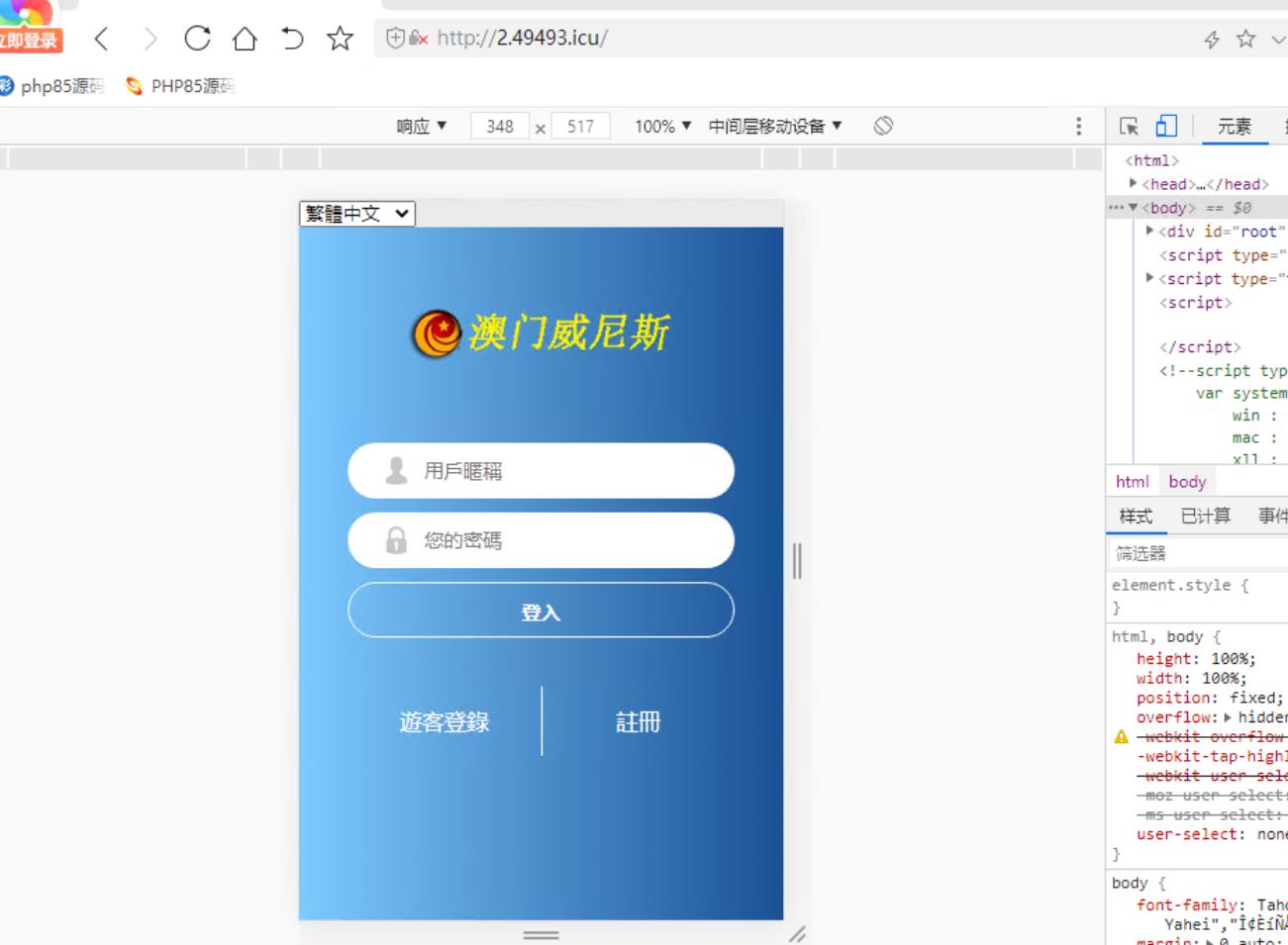Activate inspect element picker icon
1288x945 pixels.
pos(1129,126)
